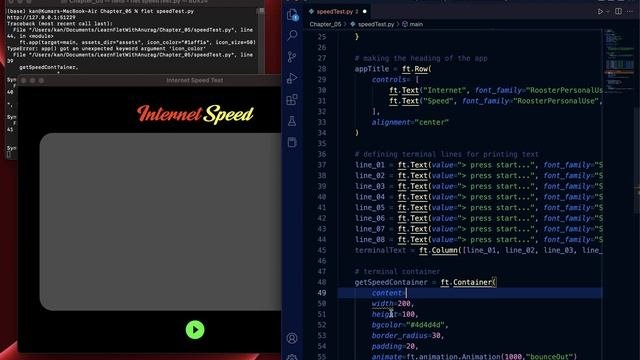Click ft.Row on line 28
This screenshot has width=640, height=360.
point(415,69)
